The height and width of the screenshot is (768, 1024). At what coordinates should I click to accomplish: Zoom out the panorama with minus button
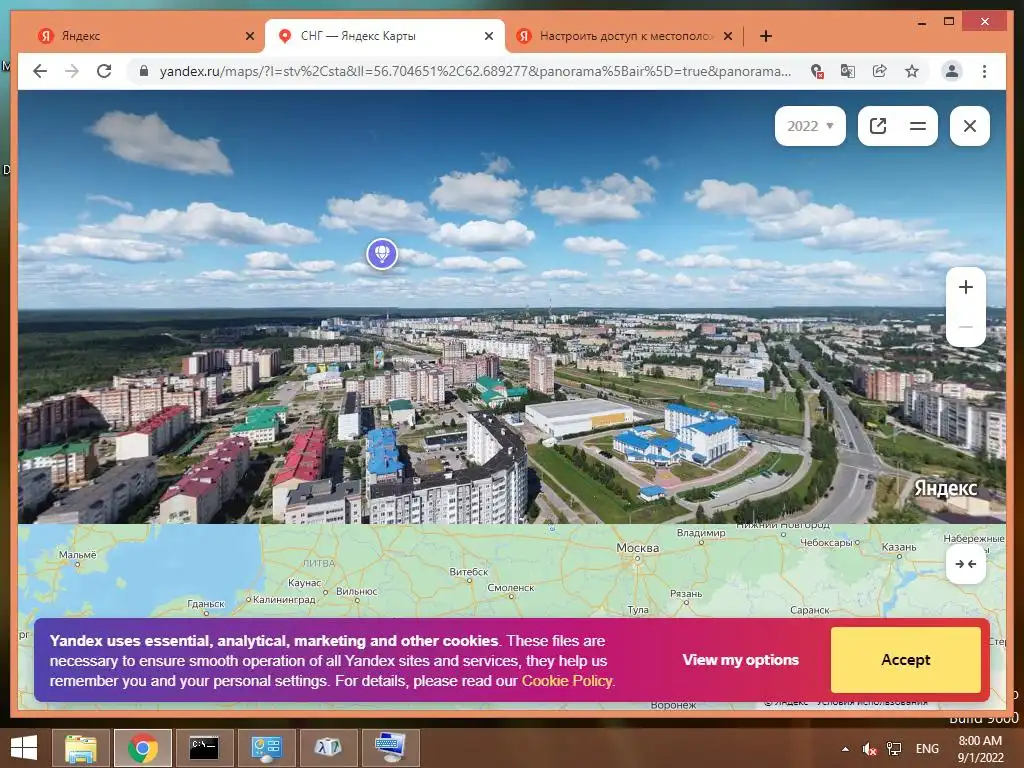pyautogui.click(x=966, y=327)
